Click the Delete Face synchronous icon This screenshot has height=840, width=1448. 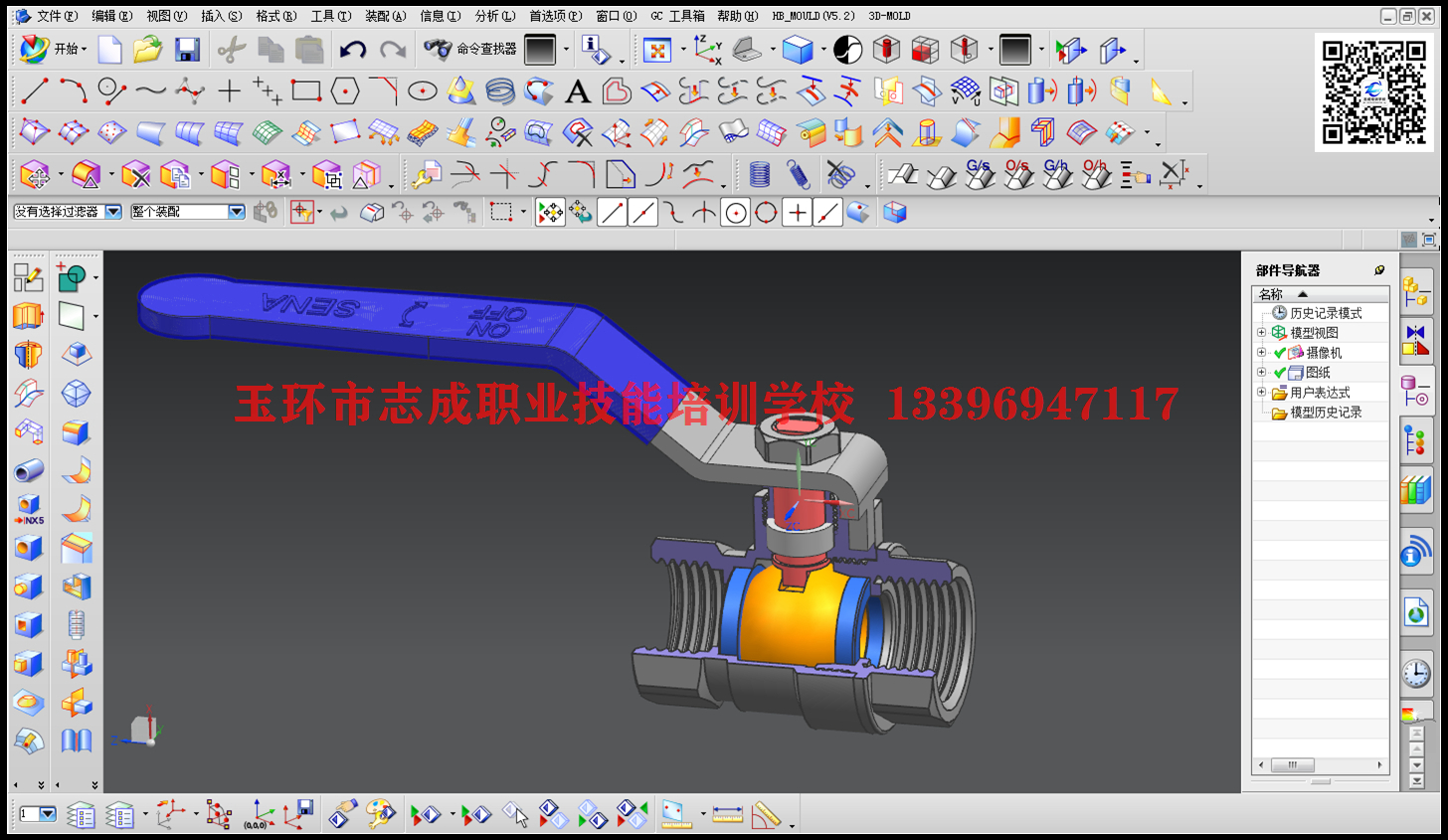pos(135,175)
